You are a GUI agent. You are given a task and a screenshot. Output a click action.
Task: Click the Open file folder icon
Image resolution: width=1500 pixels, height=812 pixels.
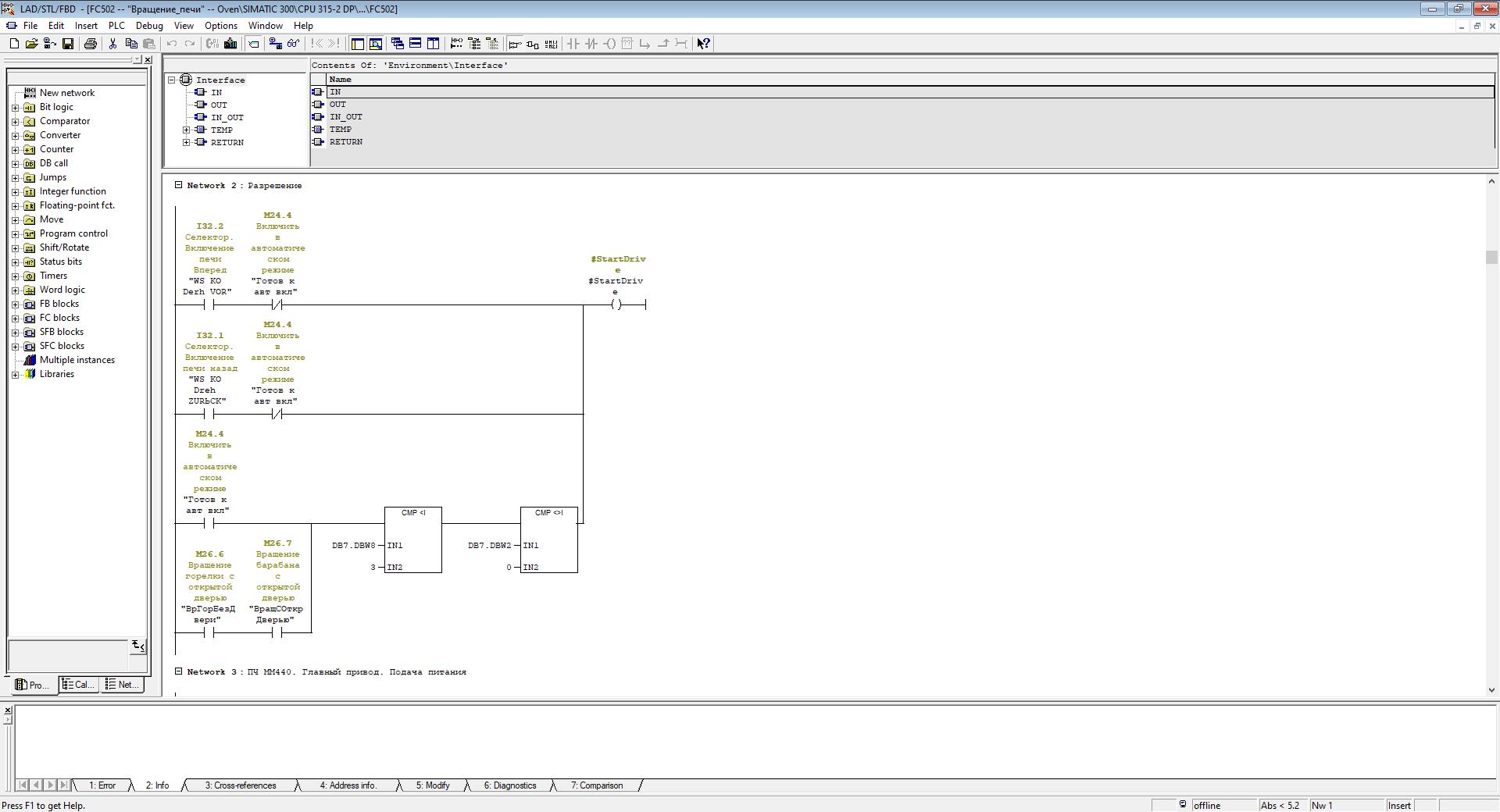(31, 44)
